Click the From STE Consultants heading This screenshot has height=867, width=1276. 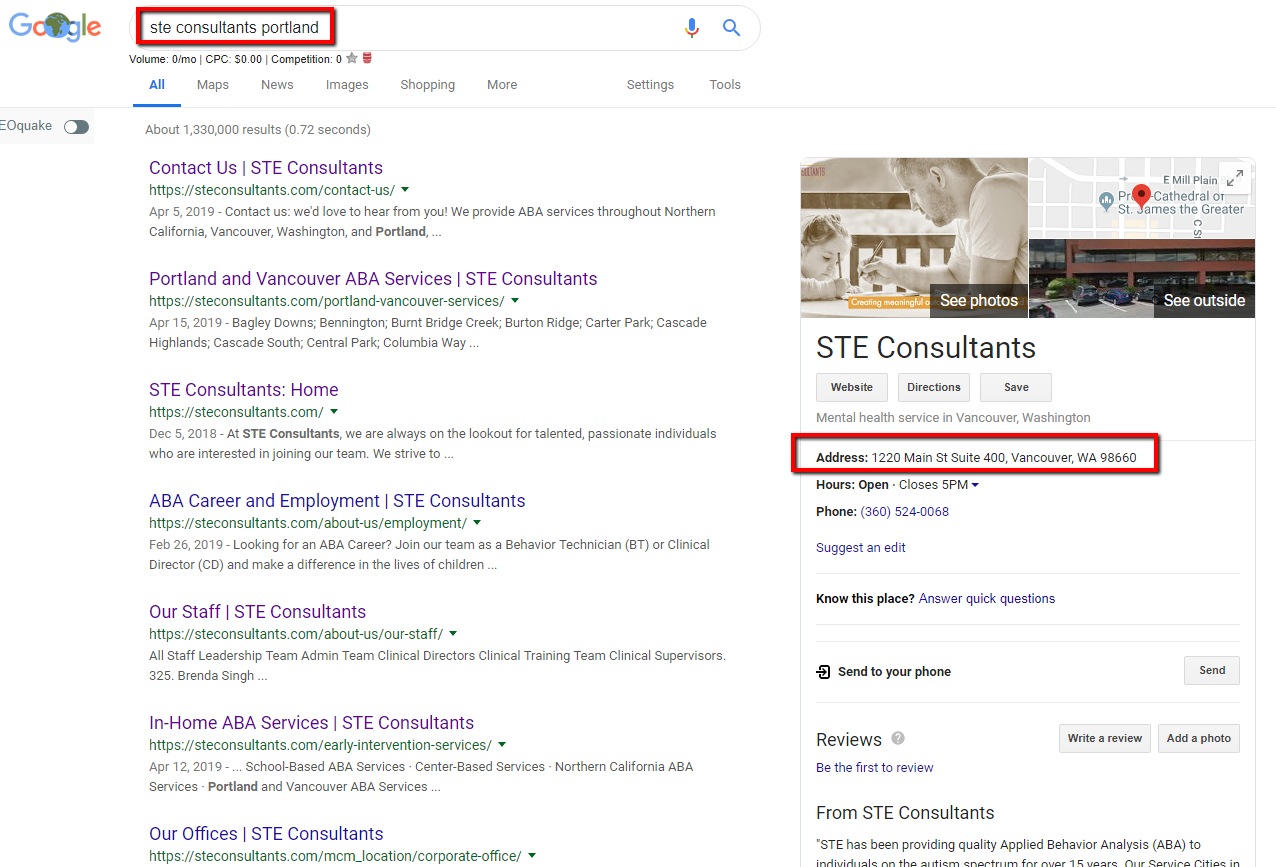pos(905,813)
